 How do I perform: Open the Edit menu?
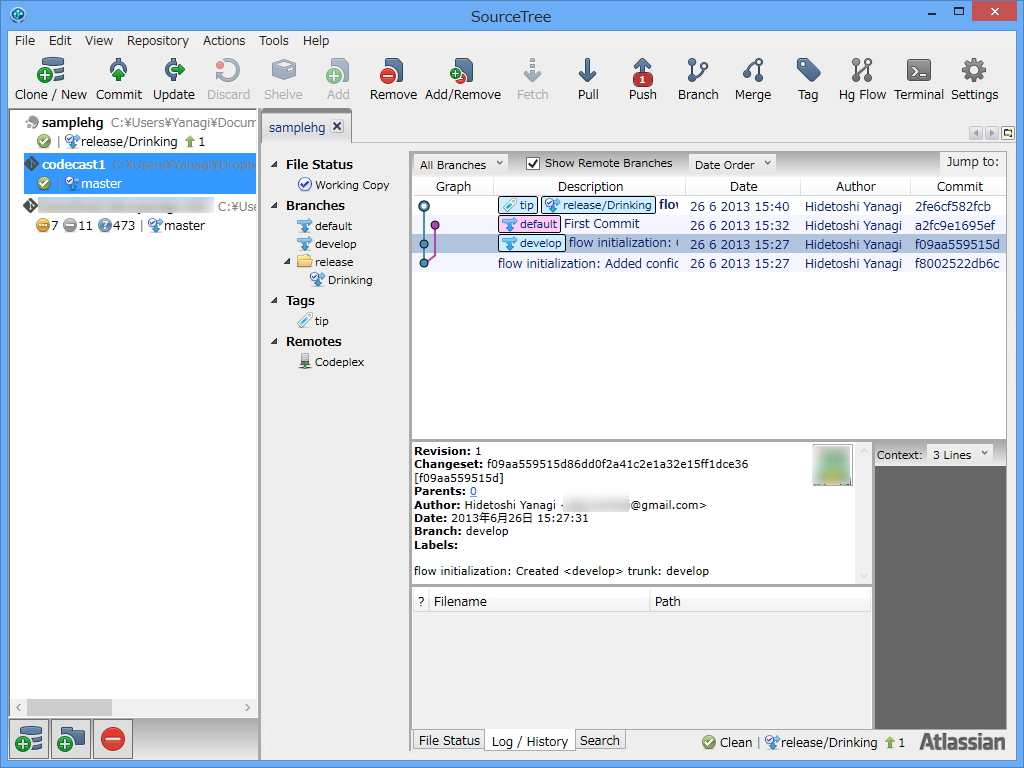point(60,40)
